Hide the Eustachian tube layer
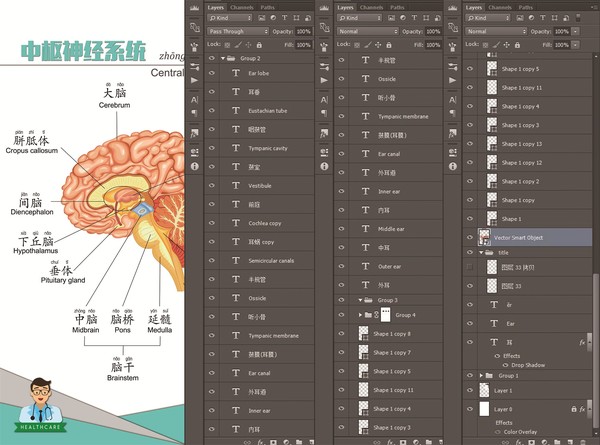600x445 pixels. pyautogui.click(x=212, y=111)
